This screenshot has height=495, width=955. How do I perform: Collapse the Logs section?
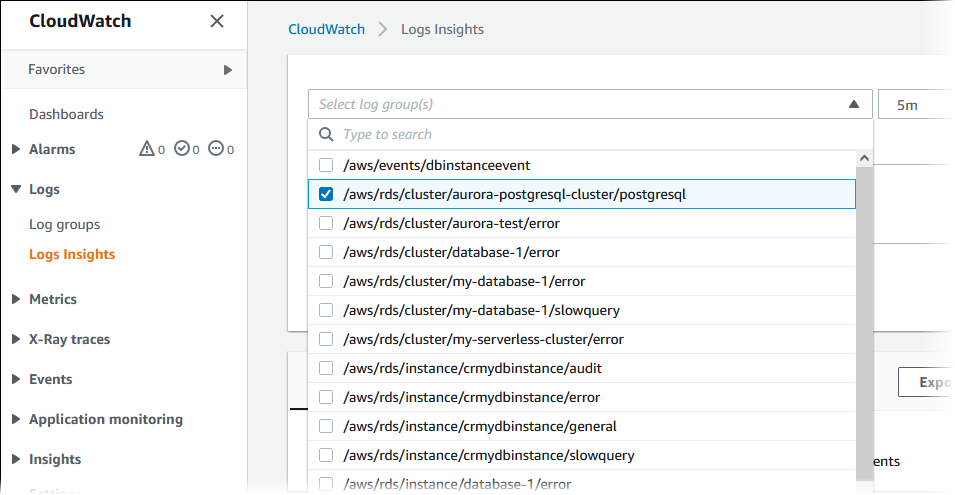point(16,189)
